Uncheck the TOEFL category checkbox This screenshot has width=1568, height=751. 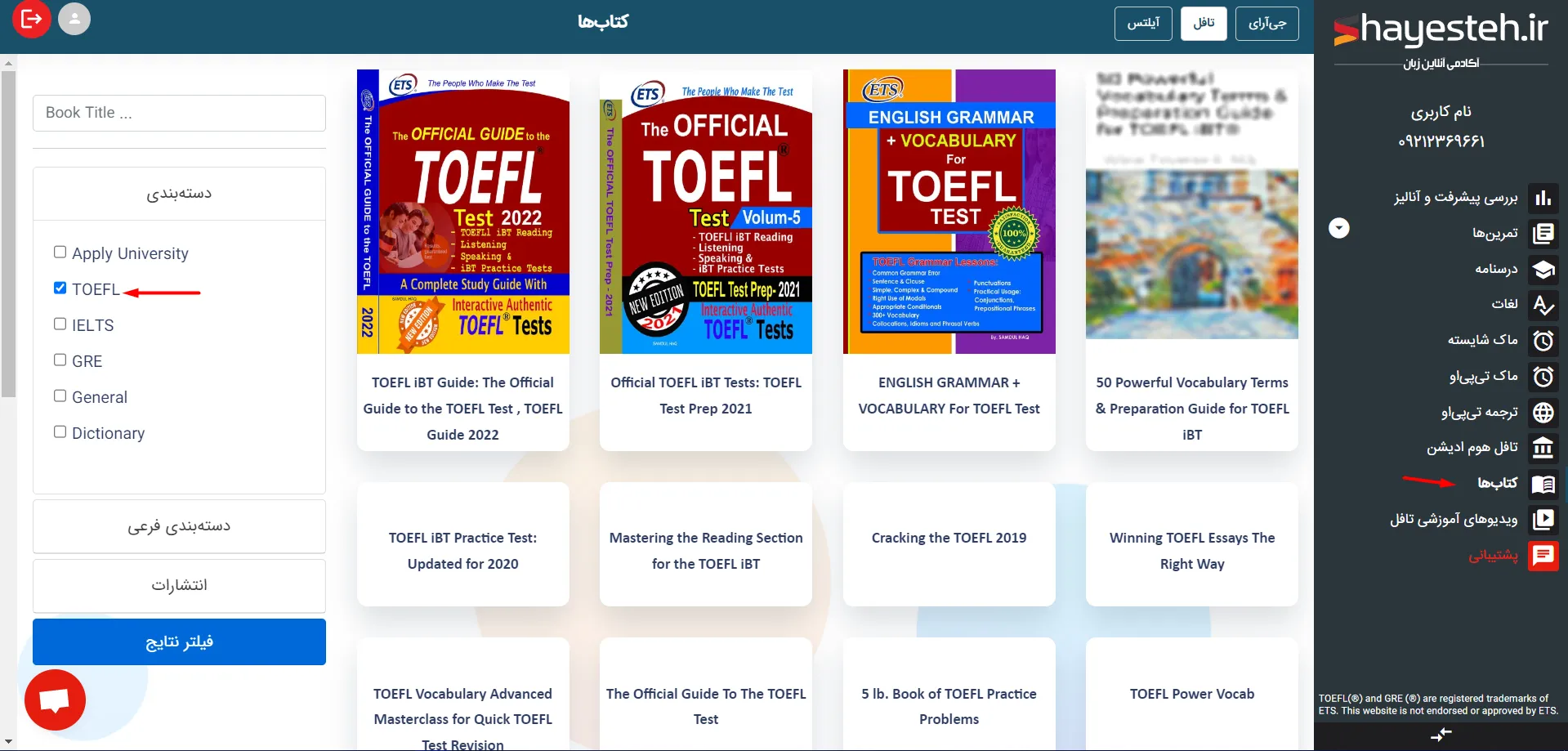60,288
